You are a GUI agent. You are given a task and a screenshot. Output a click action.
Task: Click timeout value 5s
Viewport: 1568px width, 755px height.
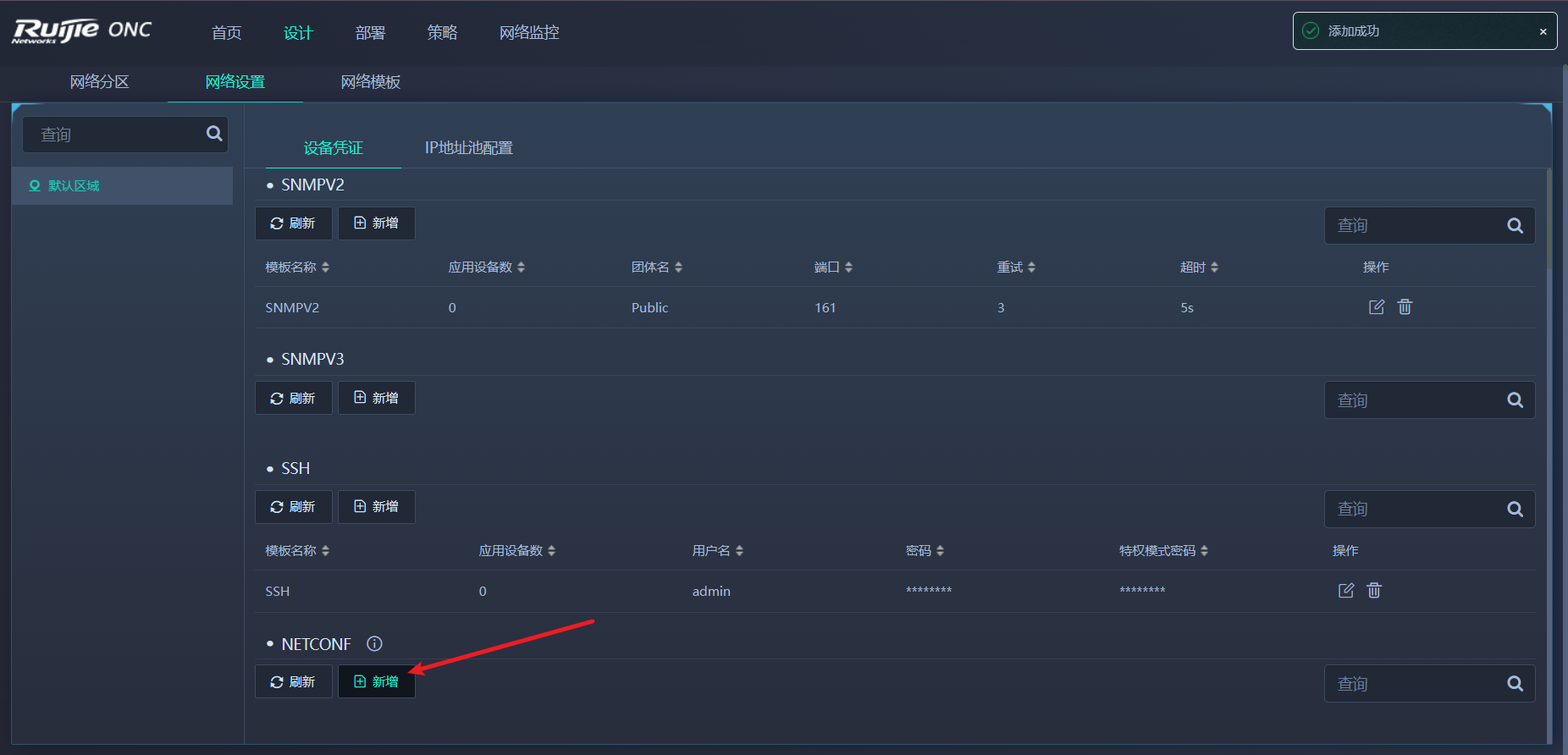[1187, 308]
